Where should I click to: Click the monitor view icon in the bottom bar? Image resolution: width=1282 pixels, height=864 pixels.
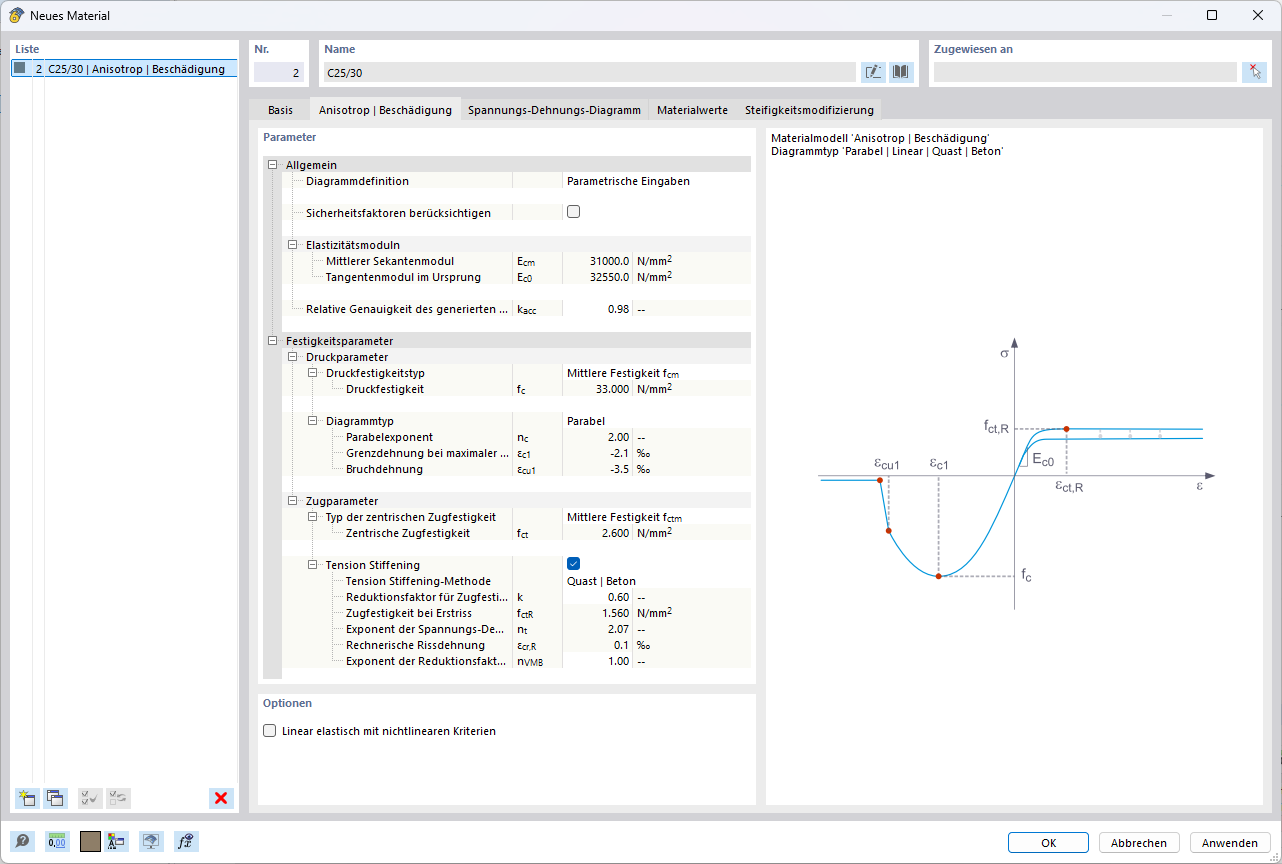(x=151, y=842)
